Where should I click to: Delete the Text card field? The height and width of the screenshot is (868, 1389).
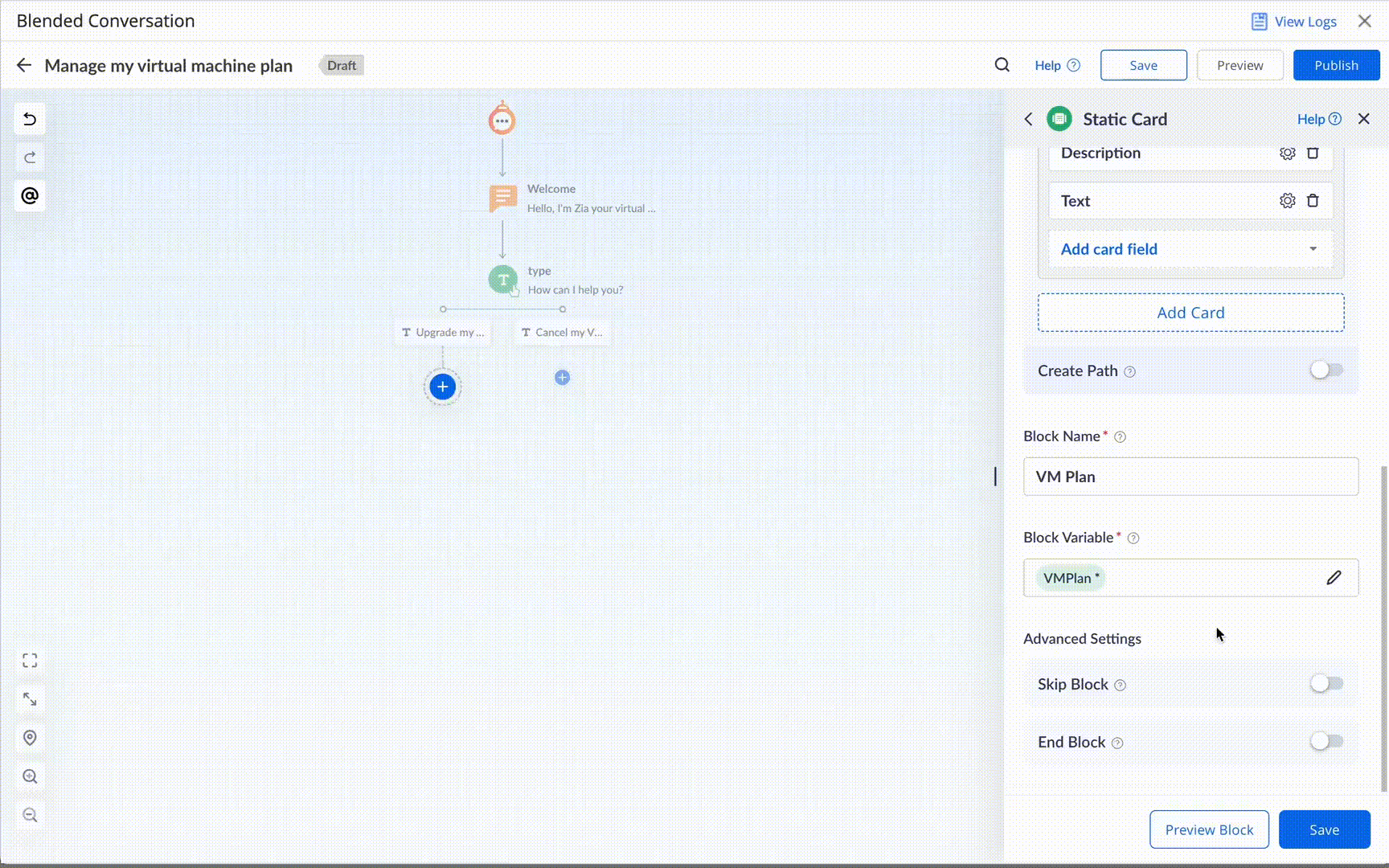1313,201
